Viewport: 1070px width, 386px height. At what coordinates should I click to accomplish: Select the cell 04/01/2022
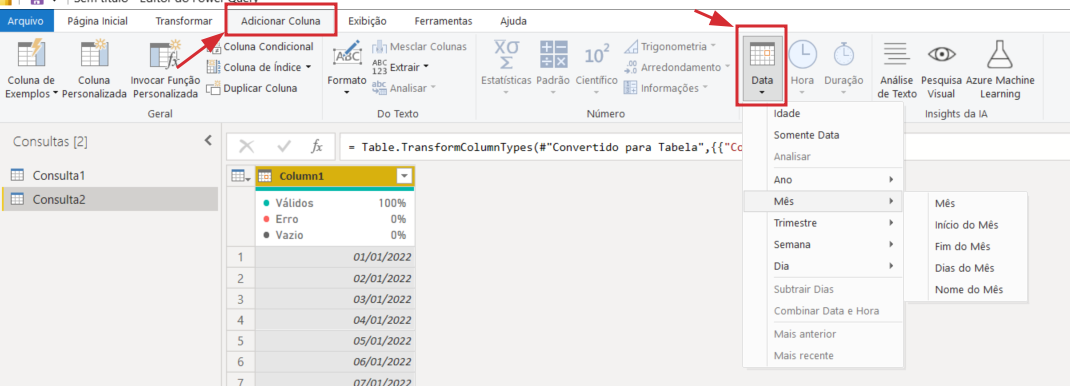pos(335,320)
